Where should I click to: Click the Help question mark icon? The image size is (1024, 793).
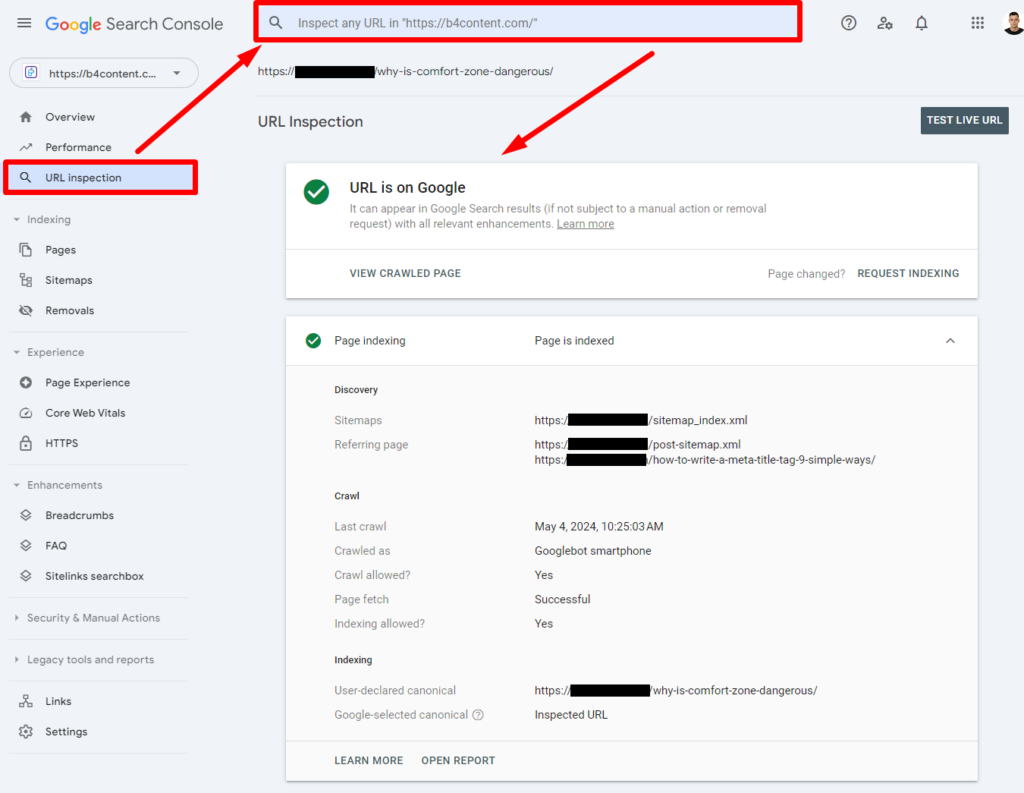pos(848,23)
